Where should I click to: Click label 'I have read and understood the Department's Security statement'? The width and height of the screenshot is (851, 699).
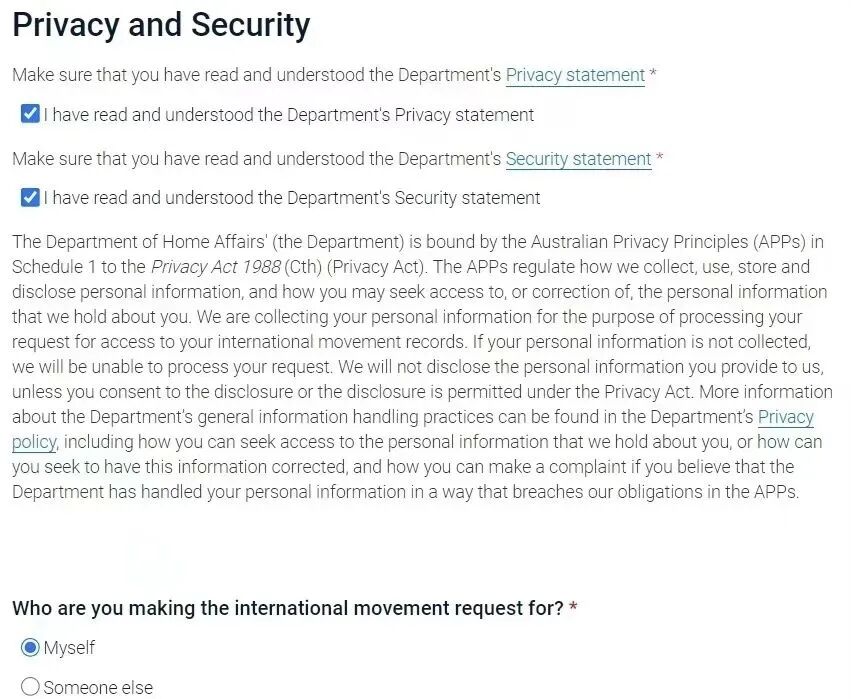pos(291,198)
